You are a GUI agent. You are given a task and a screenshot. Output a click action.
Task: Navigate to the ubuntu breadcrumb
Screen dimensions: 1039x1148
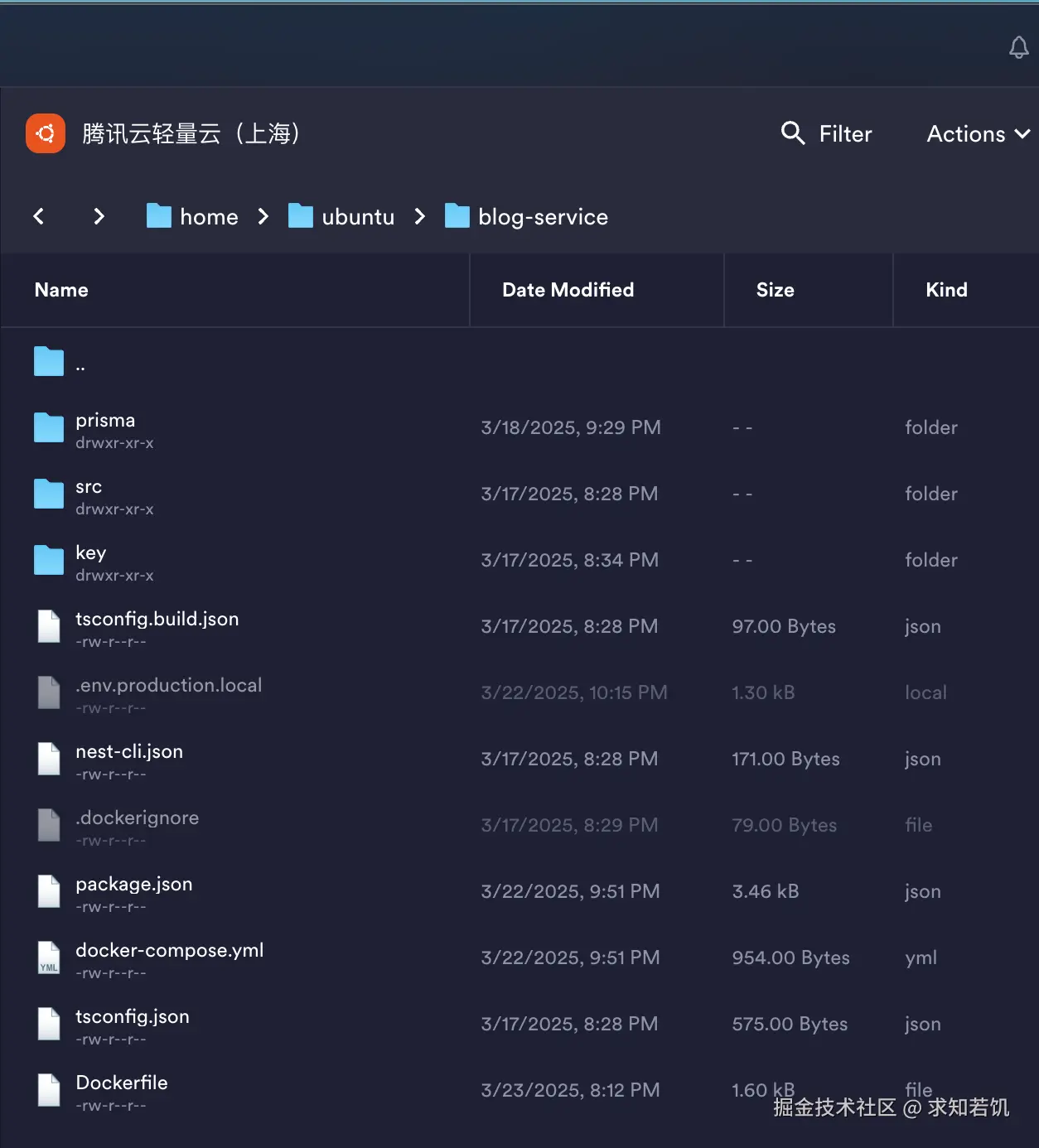coord(358,217)
